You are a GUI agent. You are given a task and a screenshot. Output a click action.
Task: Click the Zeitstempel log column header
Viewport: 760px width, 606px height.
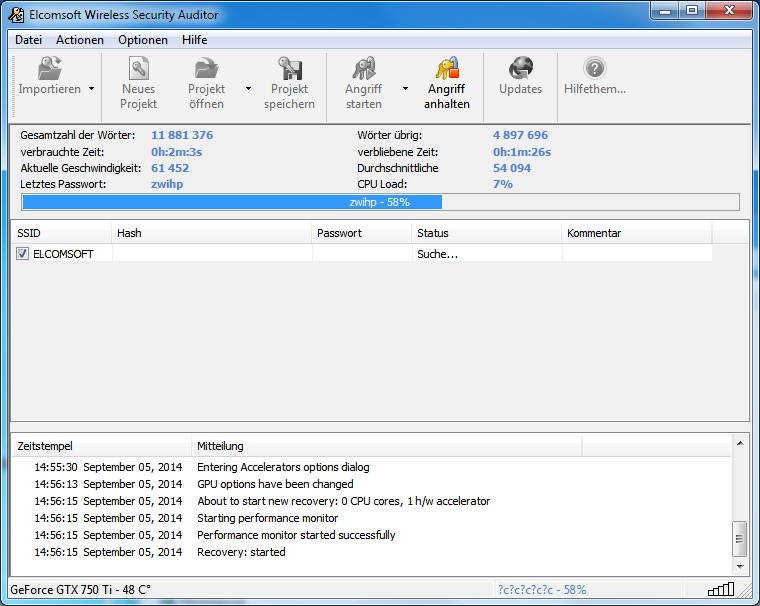[100, 446]
